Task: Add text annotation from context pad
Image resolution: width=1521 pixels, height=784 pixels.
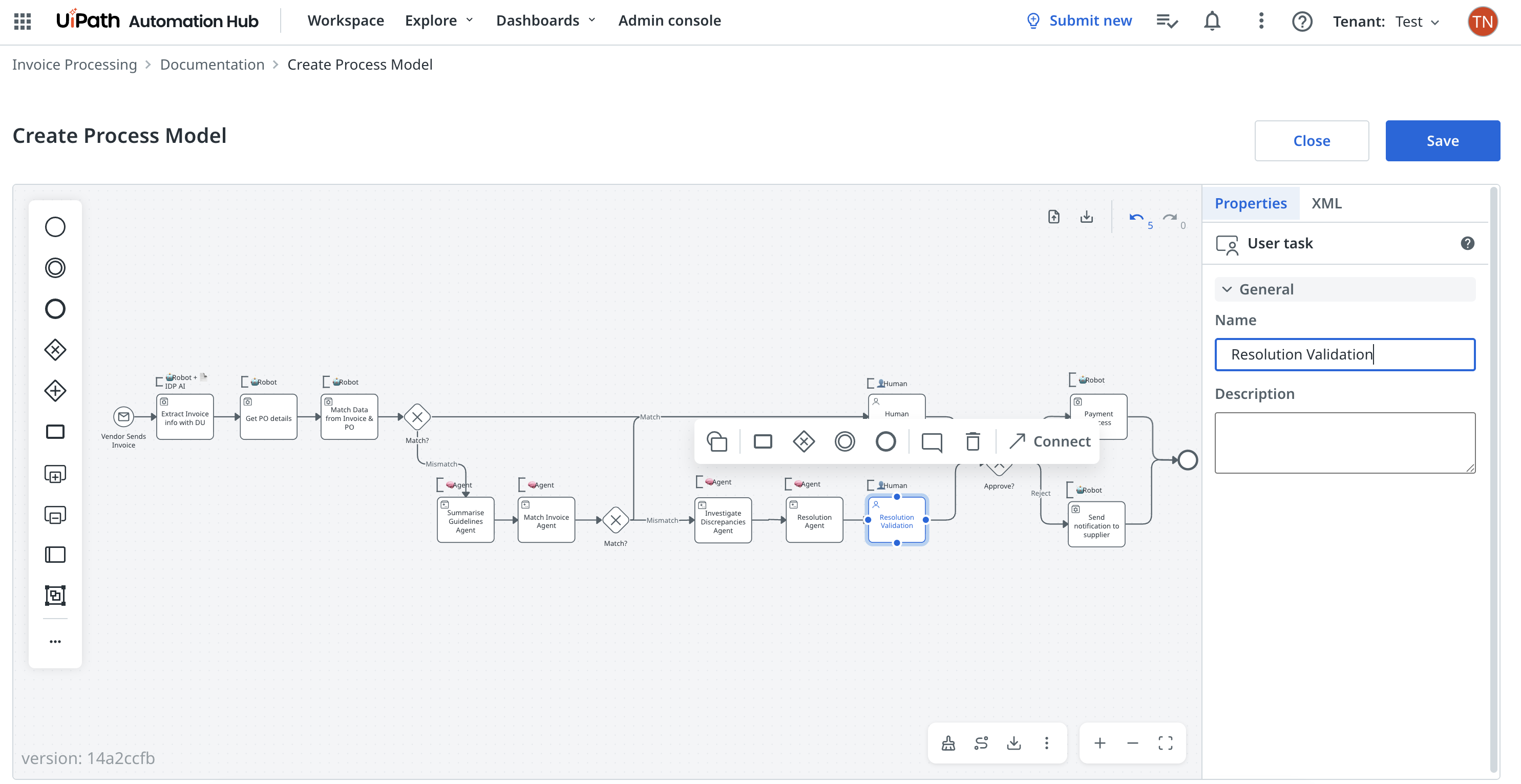Action: click(932, 441)
